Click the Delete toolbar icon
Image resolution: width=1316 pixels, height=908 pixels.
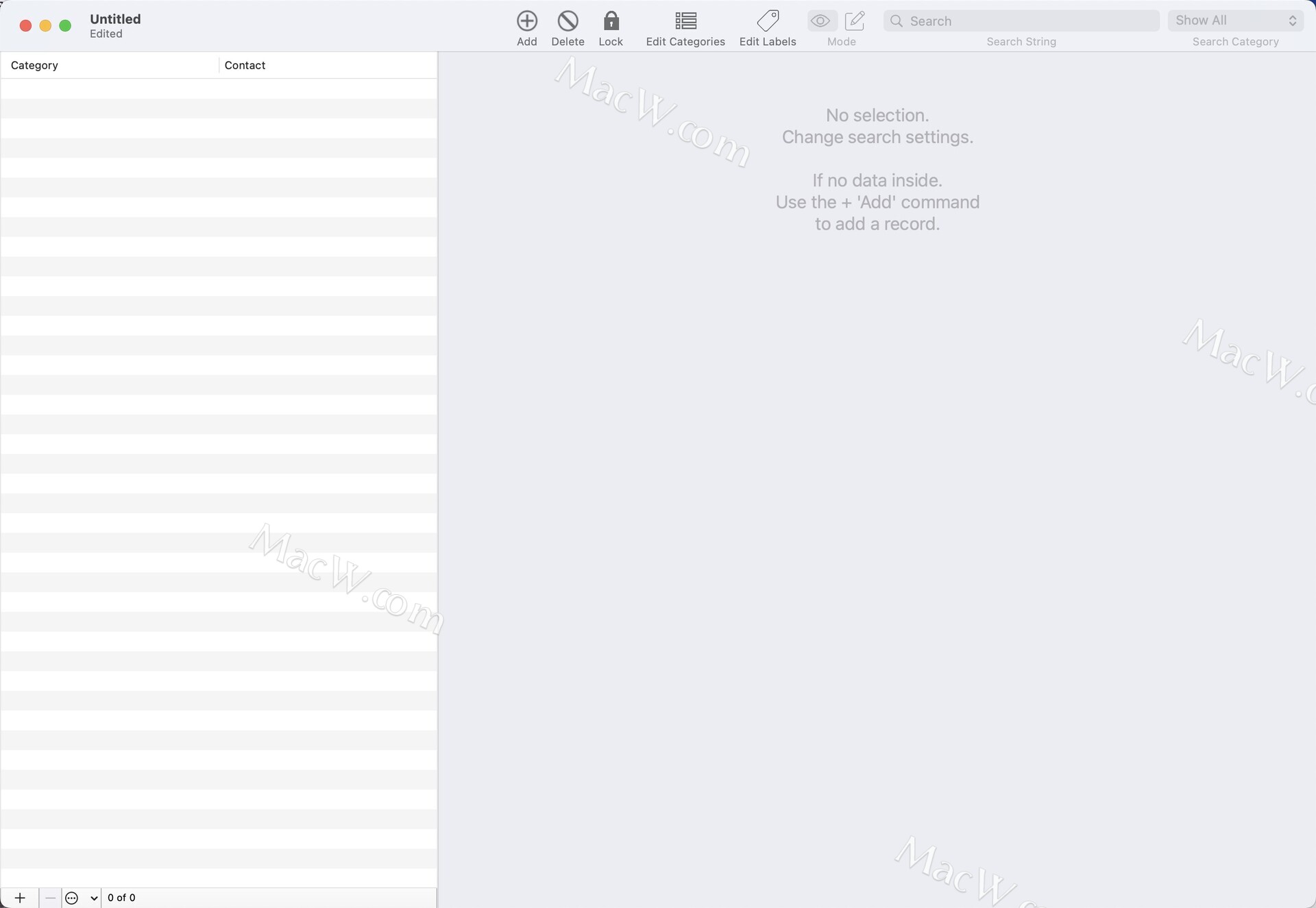click(568, 21)
